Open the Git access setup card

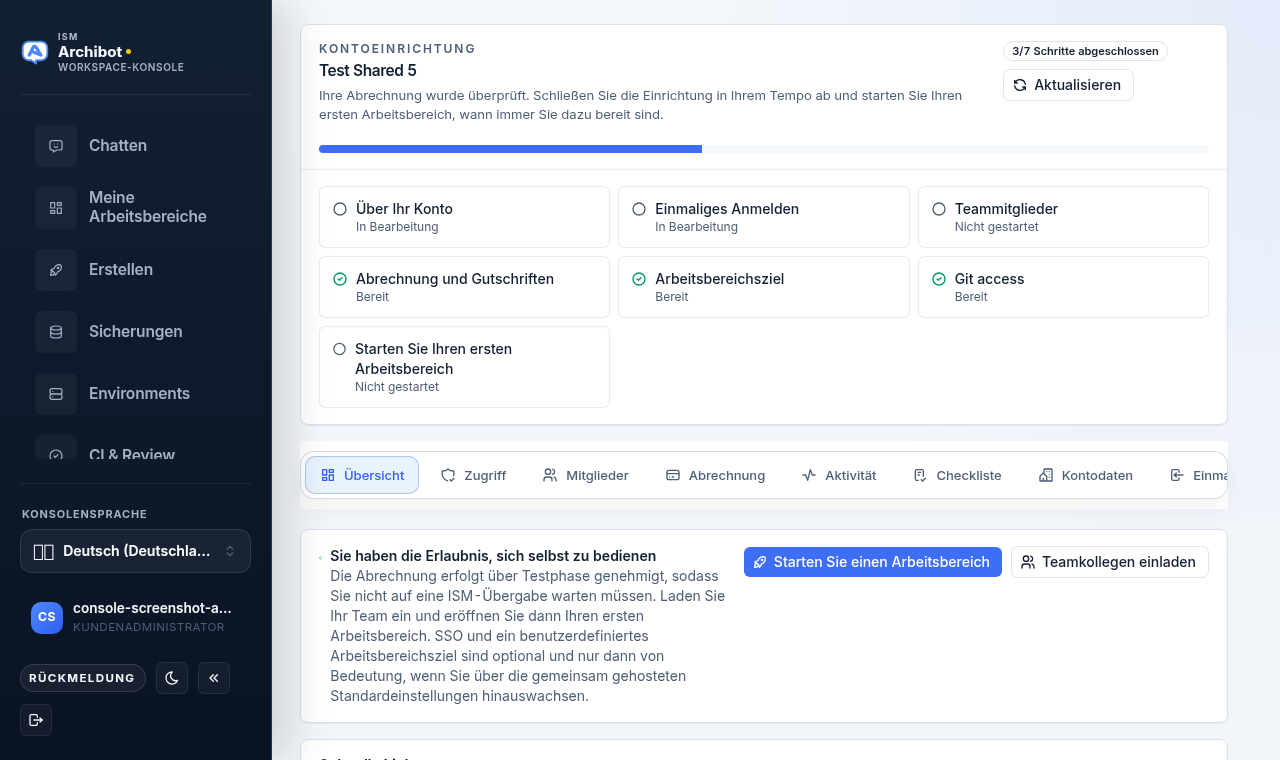[x=1063, y=287]
